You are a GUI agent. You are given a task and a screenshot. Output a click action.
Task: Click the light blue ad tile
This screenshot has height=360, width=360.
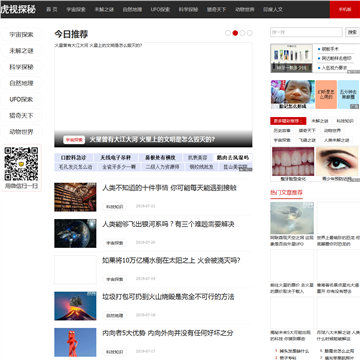(x=348, y=94)
